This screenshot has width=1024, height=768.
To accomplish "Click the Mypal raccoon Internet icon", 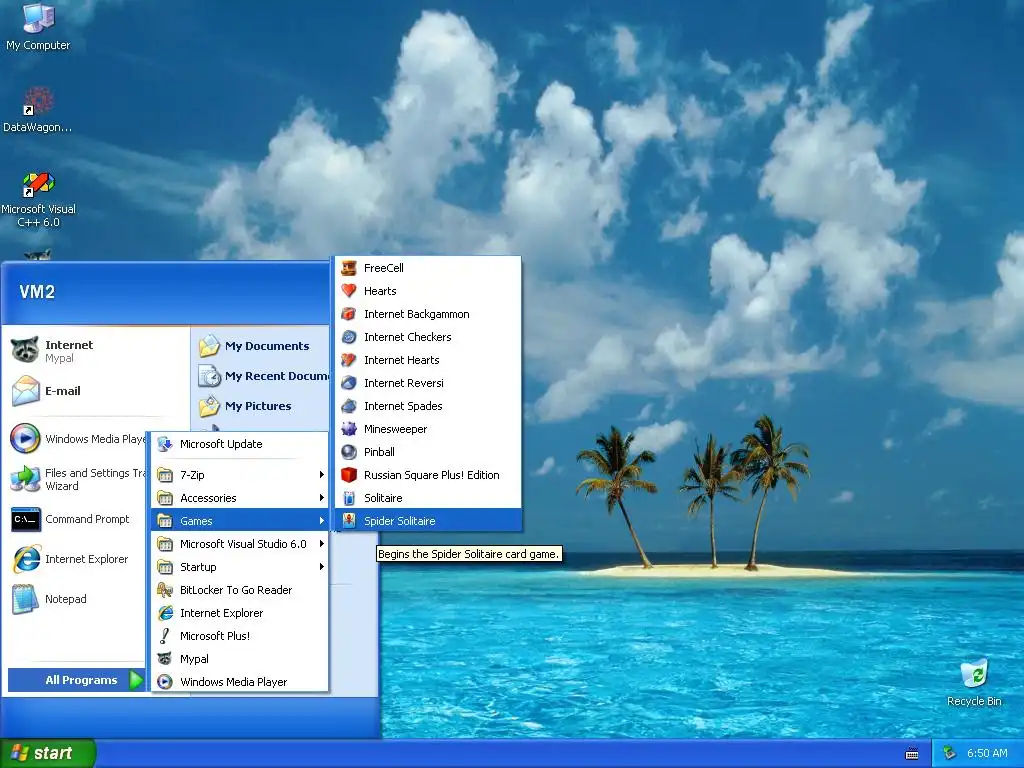I will 25,351.
